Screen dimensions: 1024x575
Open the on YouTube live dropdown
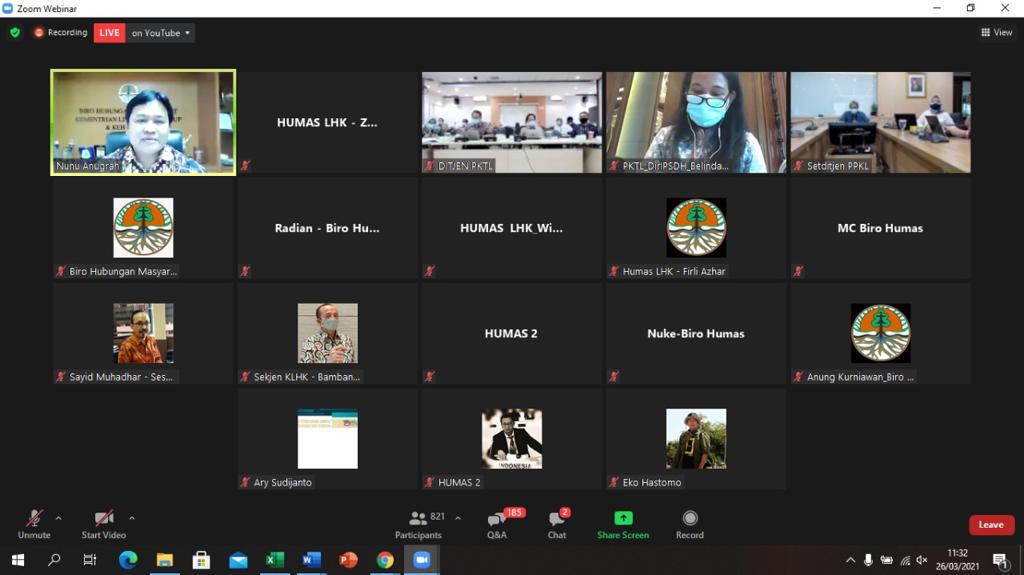point(161,33)
